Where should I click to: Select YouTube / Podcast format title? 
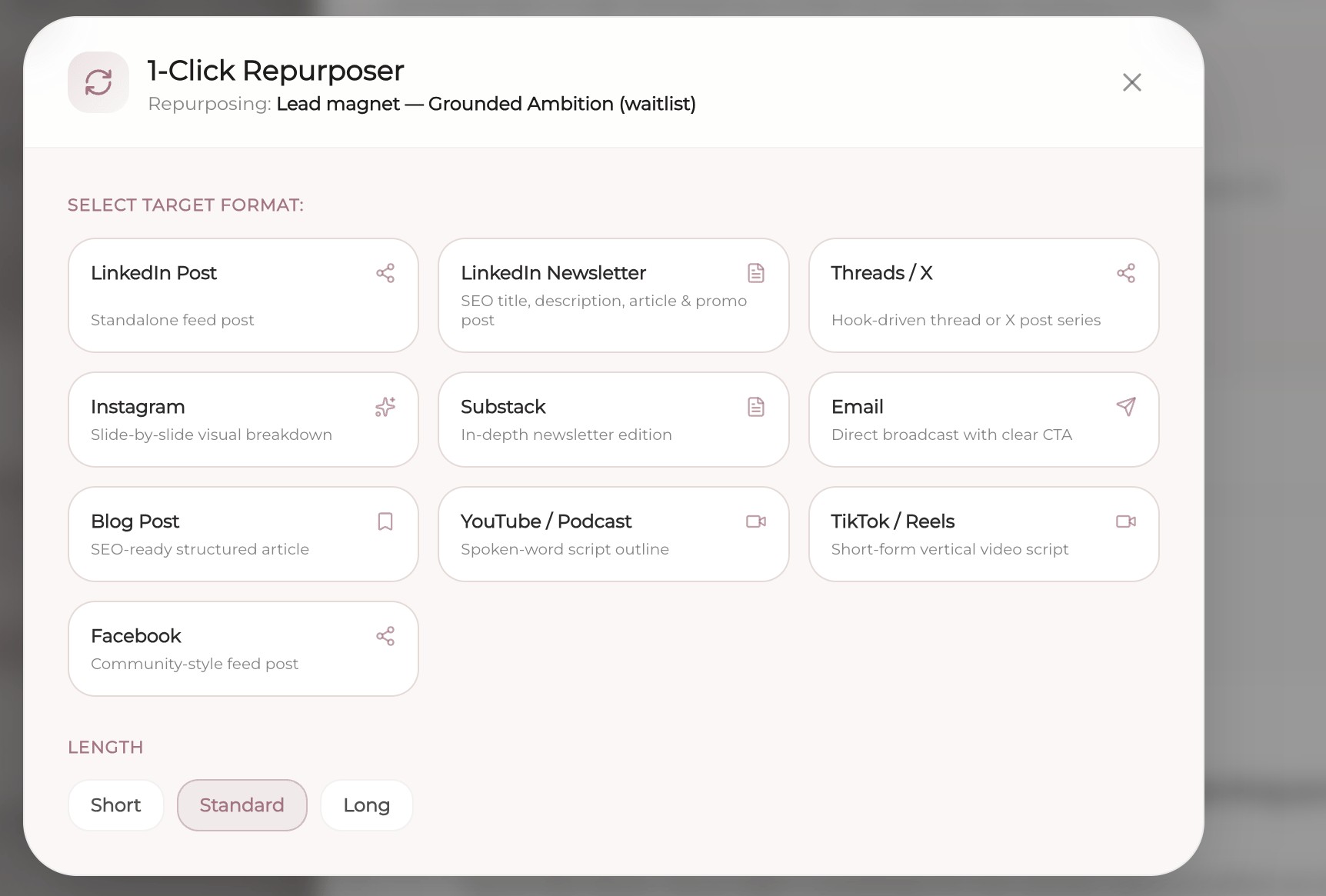coord(546,521)
